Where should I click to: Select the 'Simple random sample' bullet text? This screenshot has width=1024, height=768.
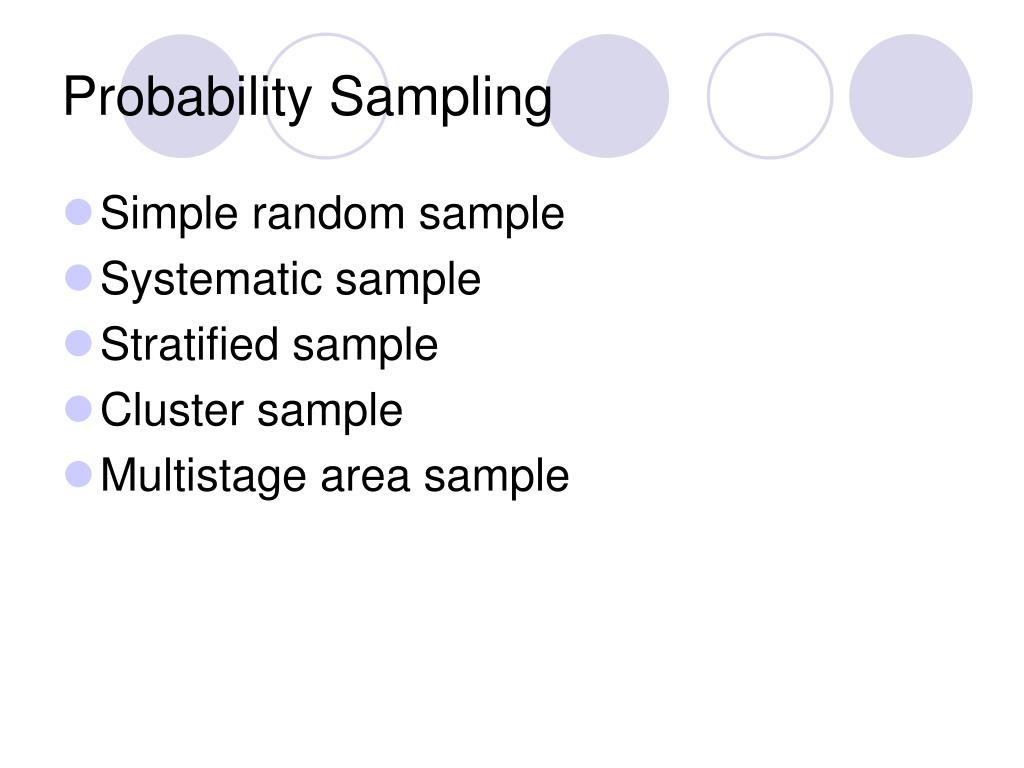(x=332, y=214)
